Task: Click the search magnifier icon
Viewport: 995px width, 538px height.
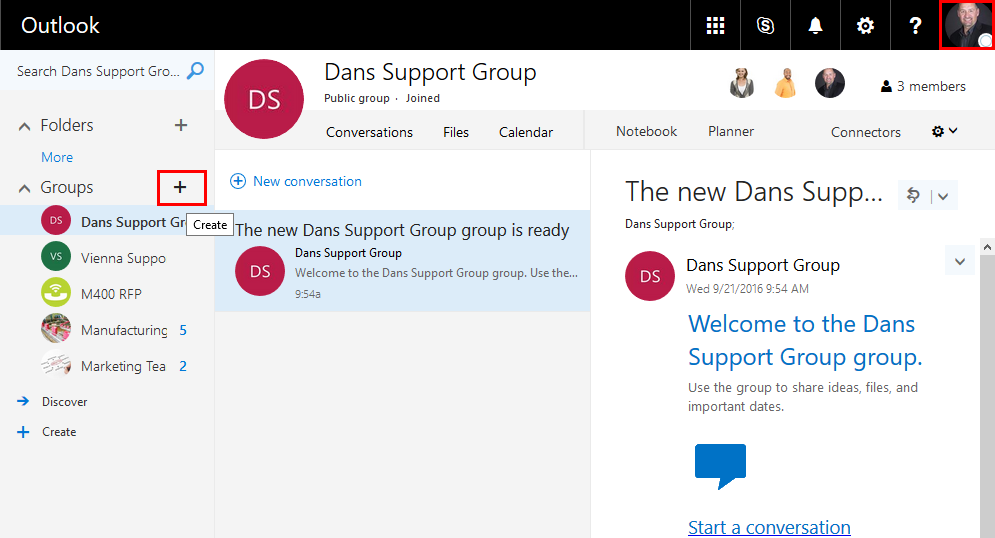Action: click(196, 71)
